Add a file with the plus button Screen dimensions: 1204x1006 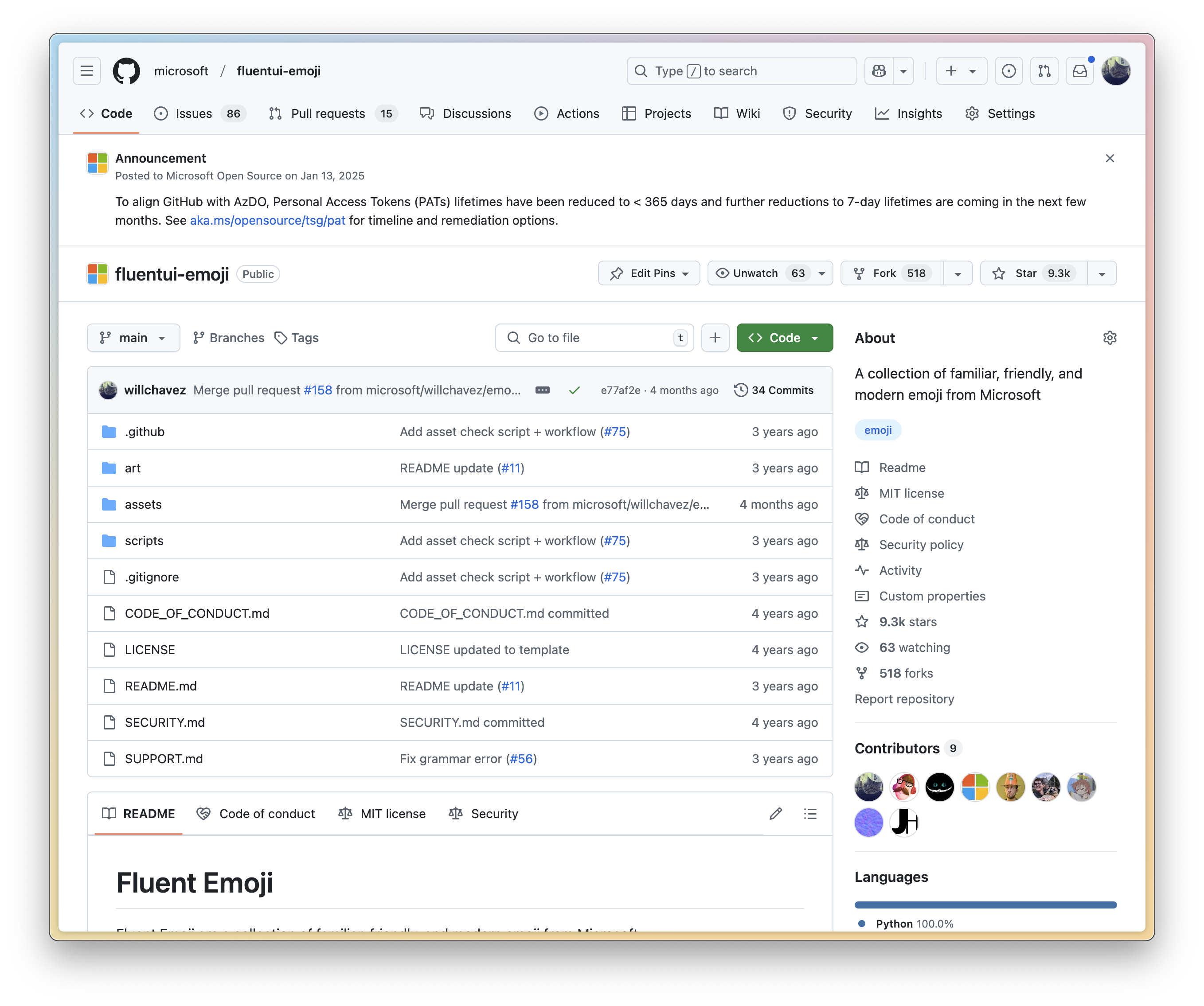(x=715, y=338)
